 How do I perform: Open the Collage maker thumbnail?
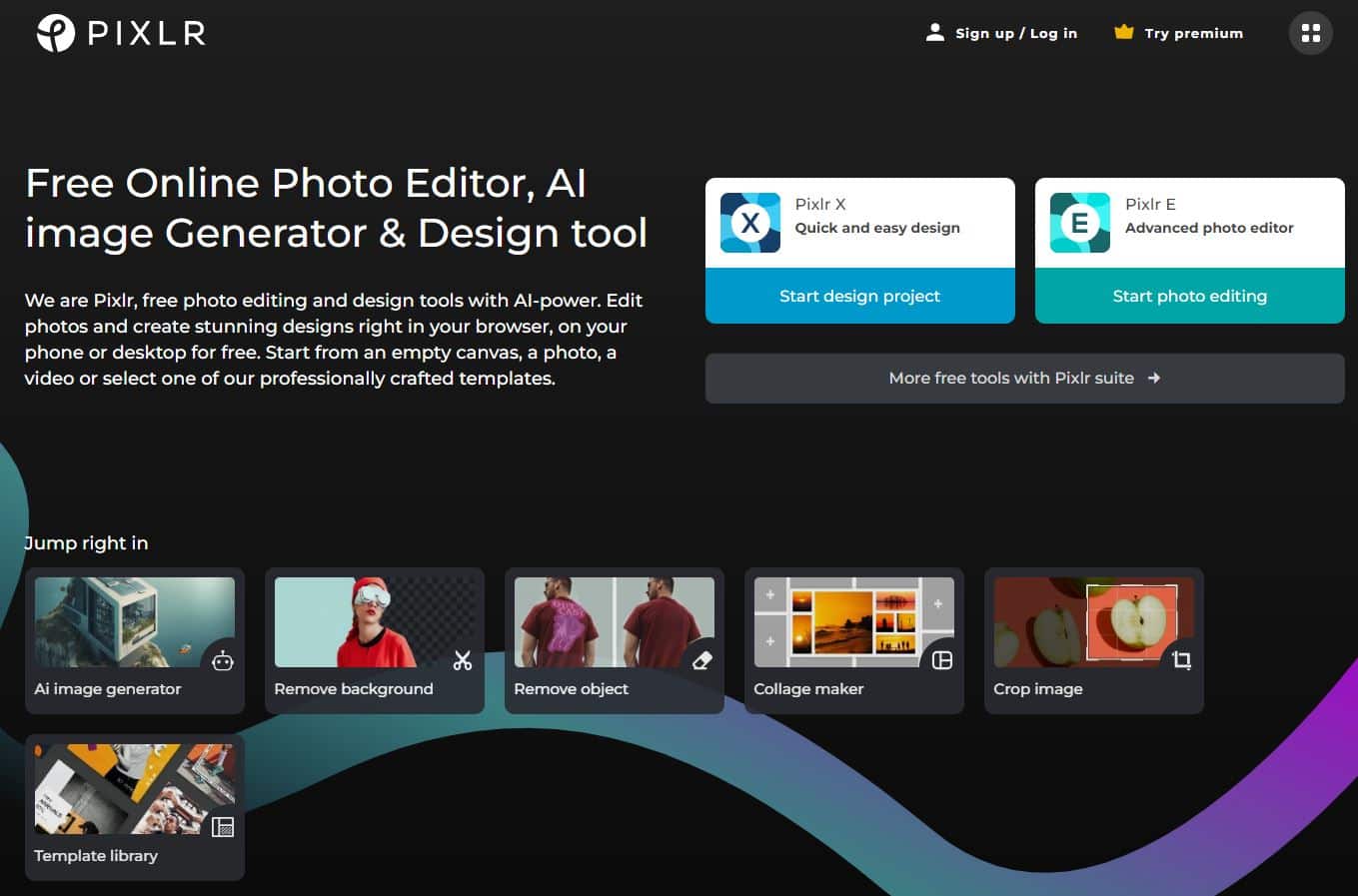tap(854, 622)
